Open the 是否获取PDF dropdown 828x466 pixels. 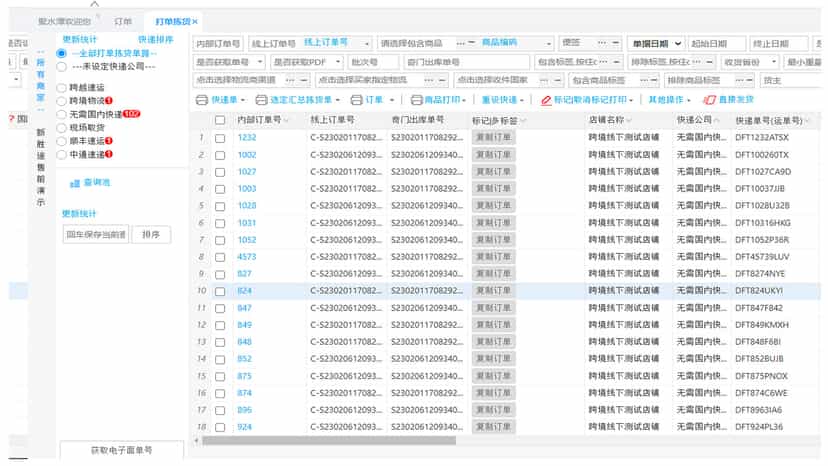[338, 62]
